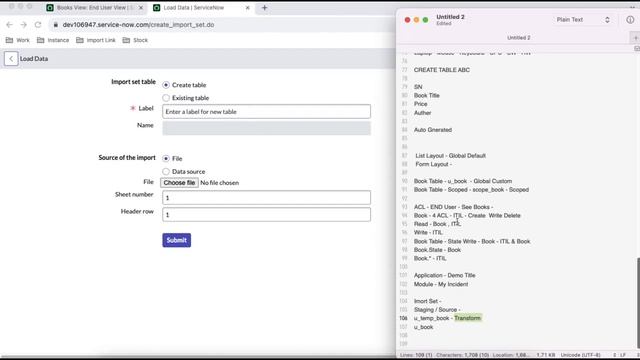Image resolution: width=640 pixels, height=360 pixels.
Task: Click the 'CREATE TABLE ABC' line
Action: click(442, 70)
